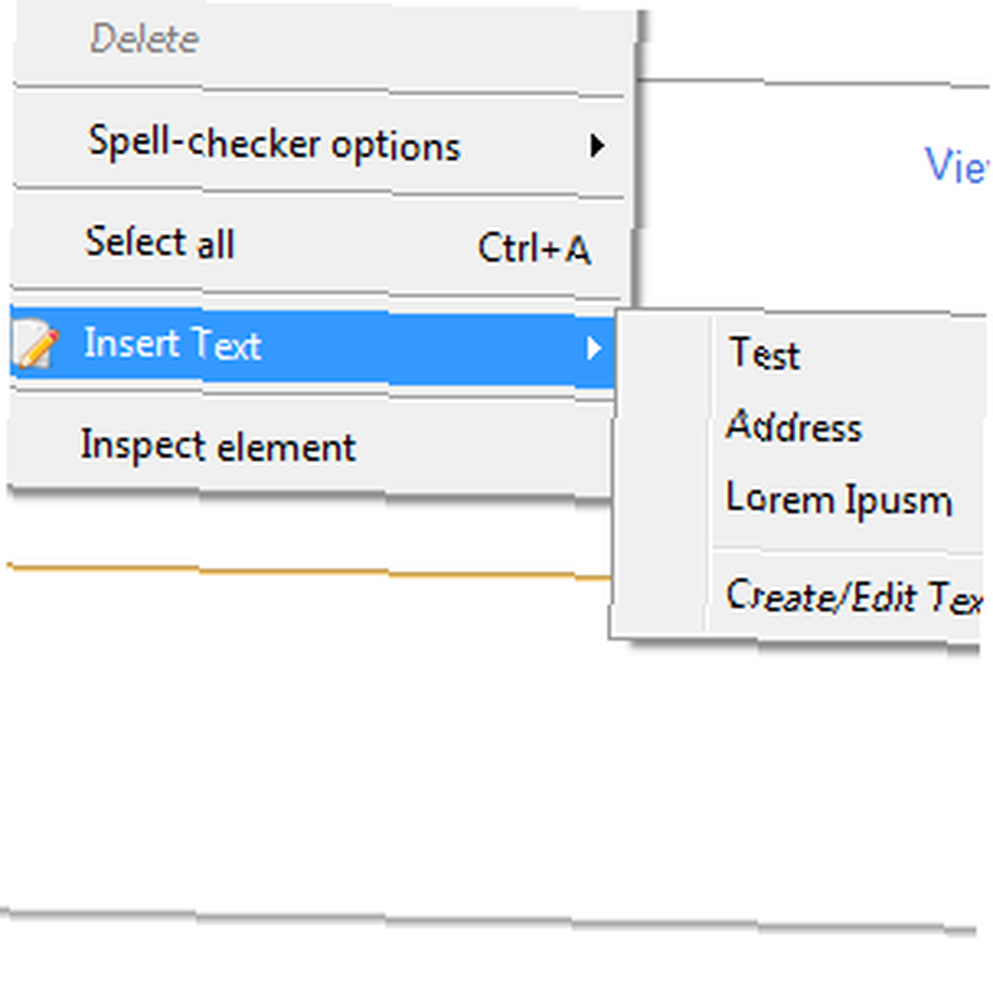The width and height of the screenshot is (993, 1000).
Task: Click the separator above Create/Edit Text
Action: 847,550
